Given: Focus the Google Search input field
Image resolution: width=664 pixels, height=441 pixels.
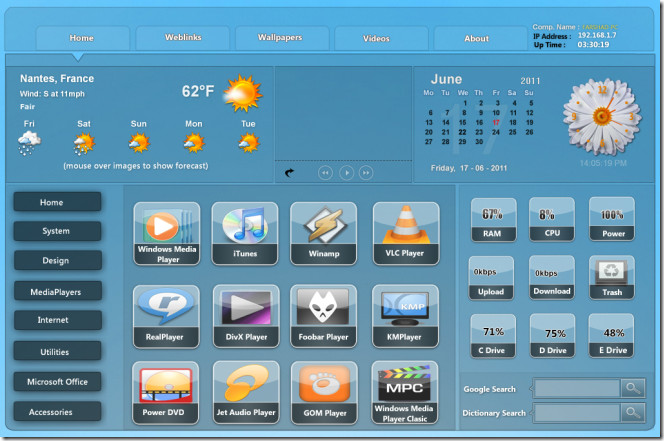Looking at the screenshot, I should pyautogui.click(x=577, y=388).
